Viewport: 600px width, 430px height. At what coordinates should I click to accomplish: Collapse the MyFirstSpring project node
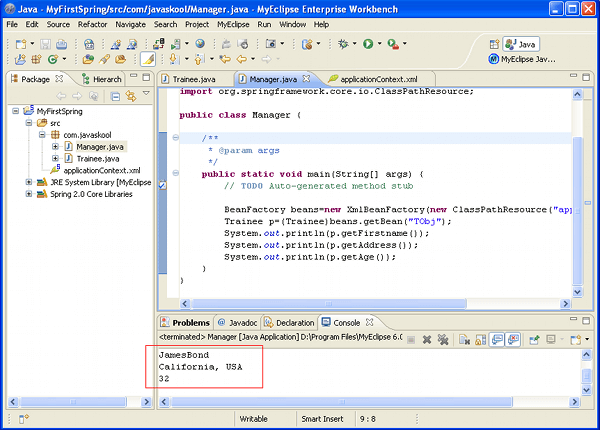pyautogui.click(x=16, y=111)
